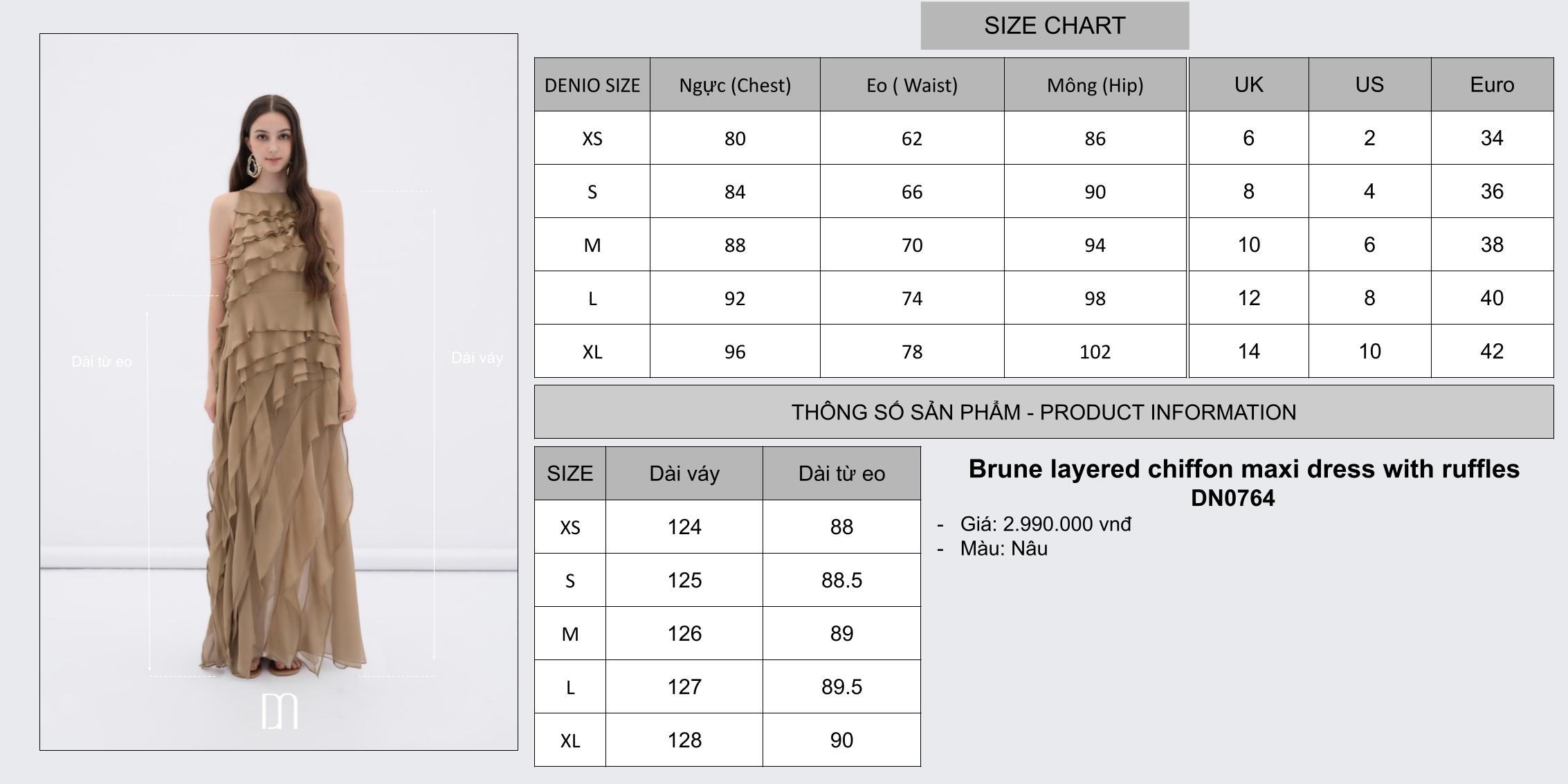The width and height of the screenshot is (1568, 784).
Task: Click the DENIO SIZE header cell
Action: click(592, 85)
